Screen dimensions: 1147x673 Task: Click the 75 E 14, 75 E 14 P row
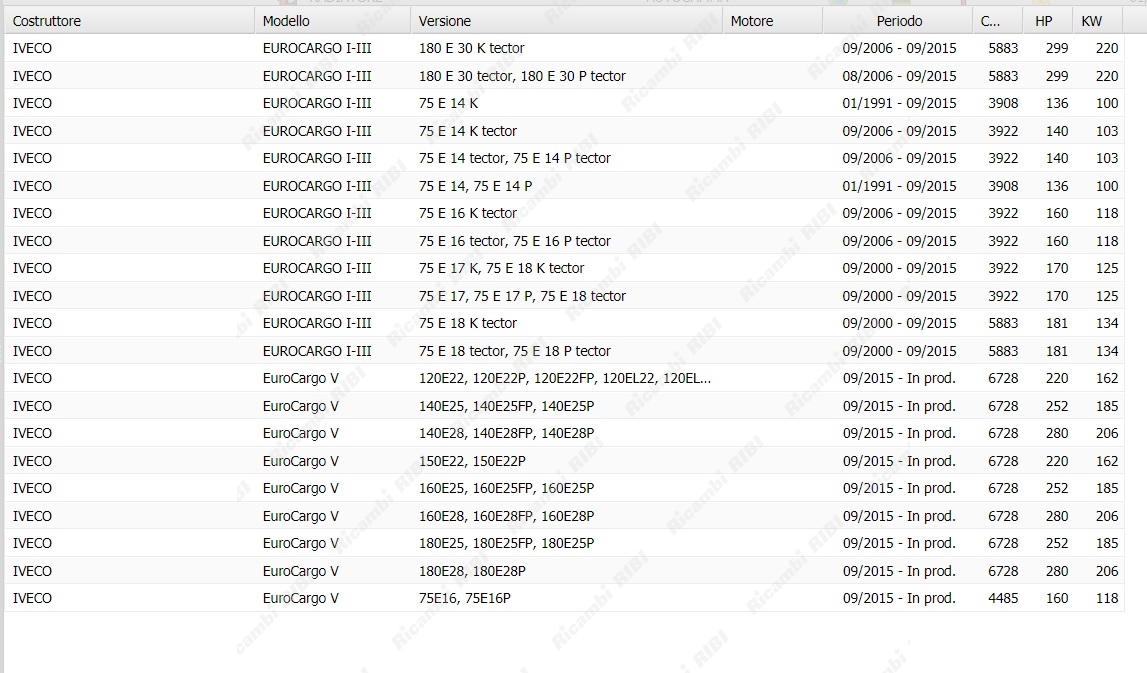475,186
